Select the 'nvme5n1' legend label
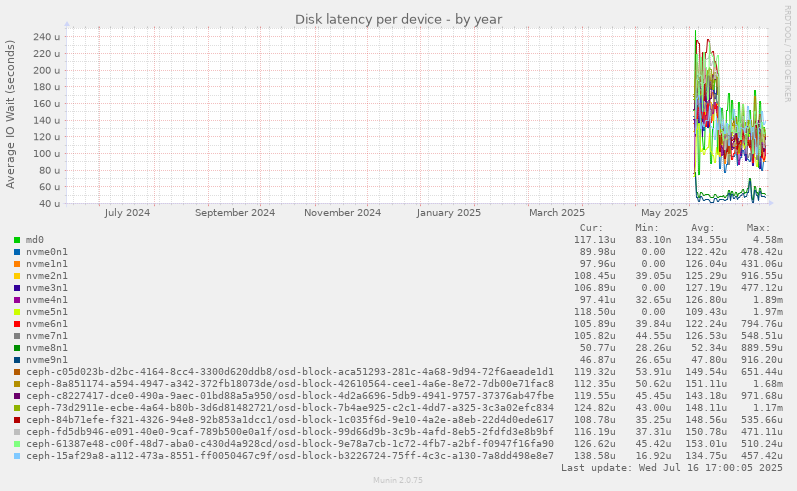 tap(47, 312)
